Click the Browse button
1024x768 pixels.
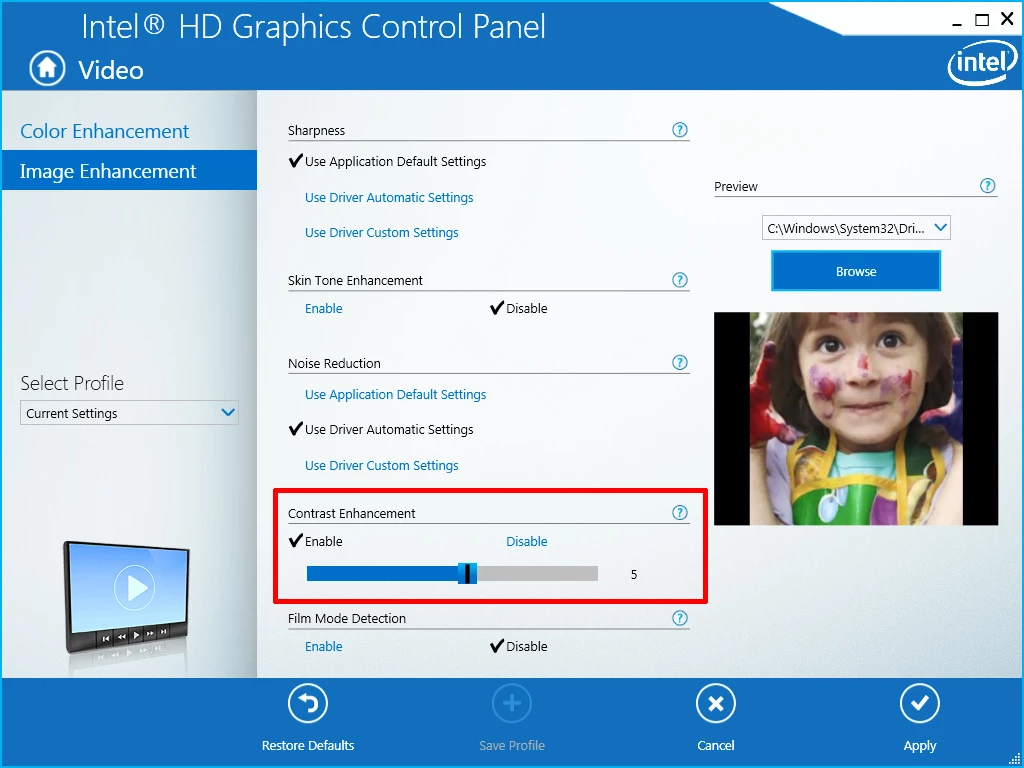point(856,271)
